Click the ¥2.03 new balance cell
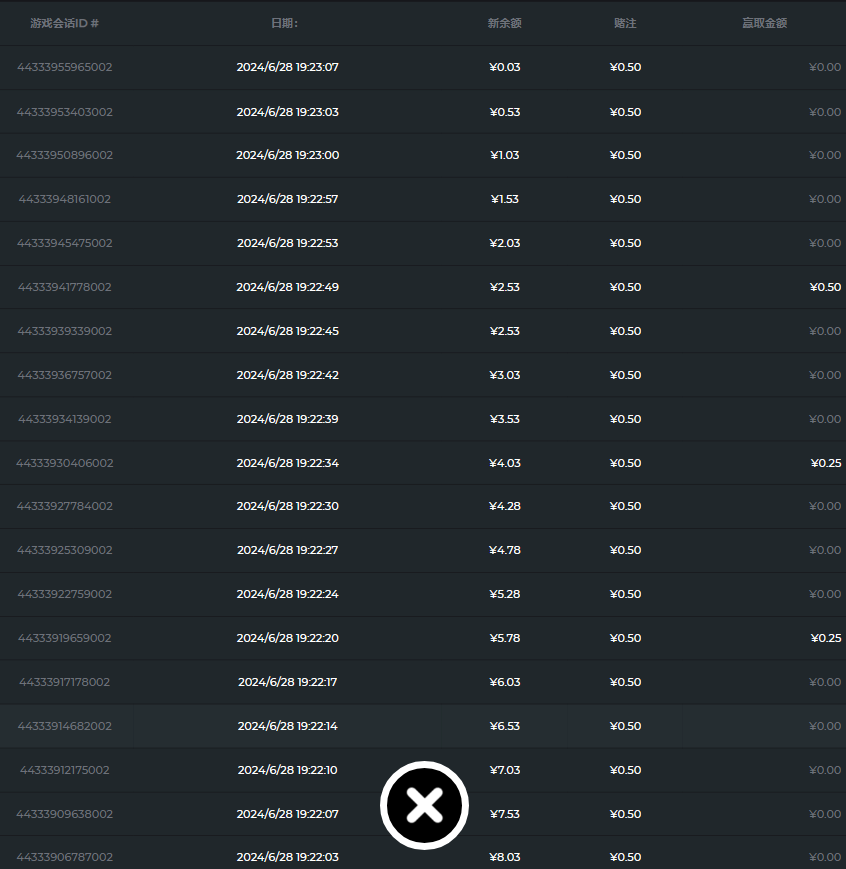Image resolution: width=846 pixels, height=869 pixels. coord(505,243)
